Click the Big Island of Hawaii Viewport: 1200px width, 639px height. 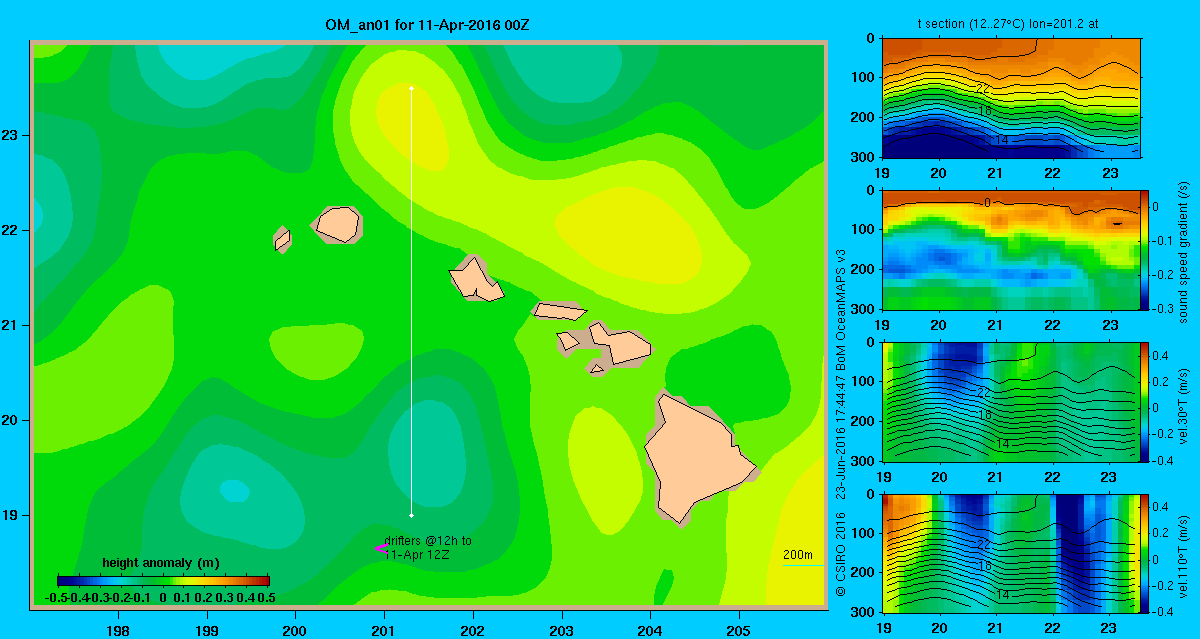pyautogui.click(x=698, y=458)
